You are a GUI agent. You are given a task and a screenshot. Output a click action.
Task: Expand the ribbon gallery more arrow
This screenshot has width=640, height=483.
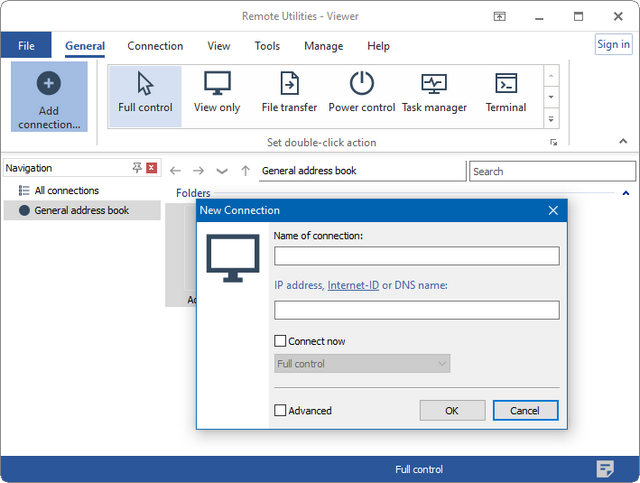pyautogui.click(x=550, y=118)
